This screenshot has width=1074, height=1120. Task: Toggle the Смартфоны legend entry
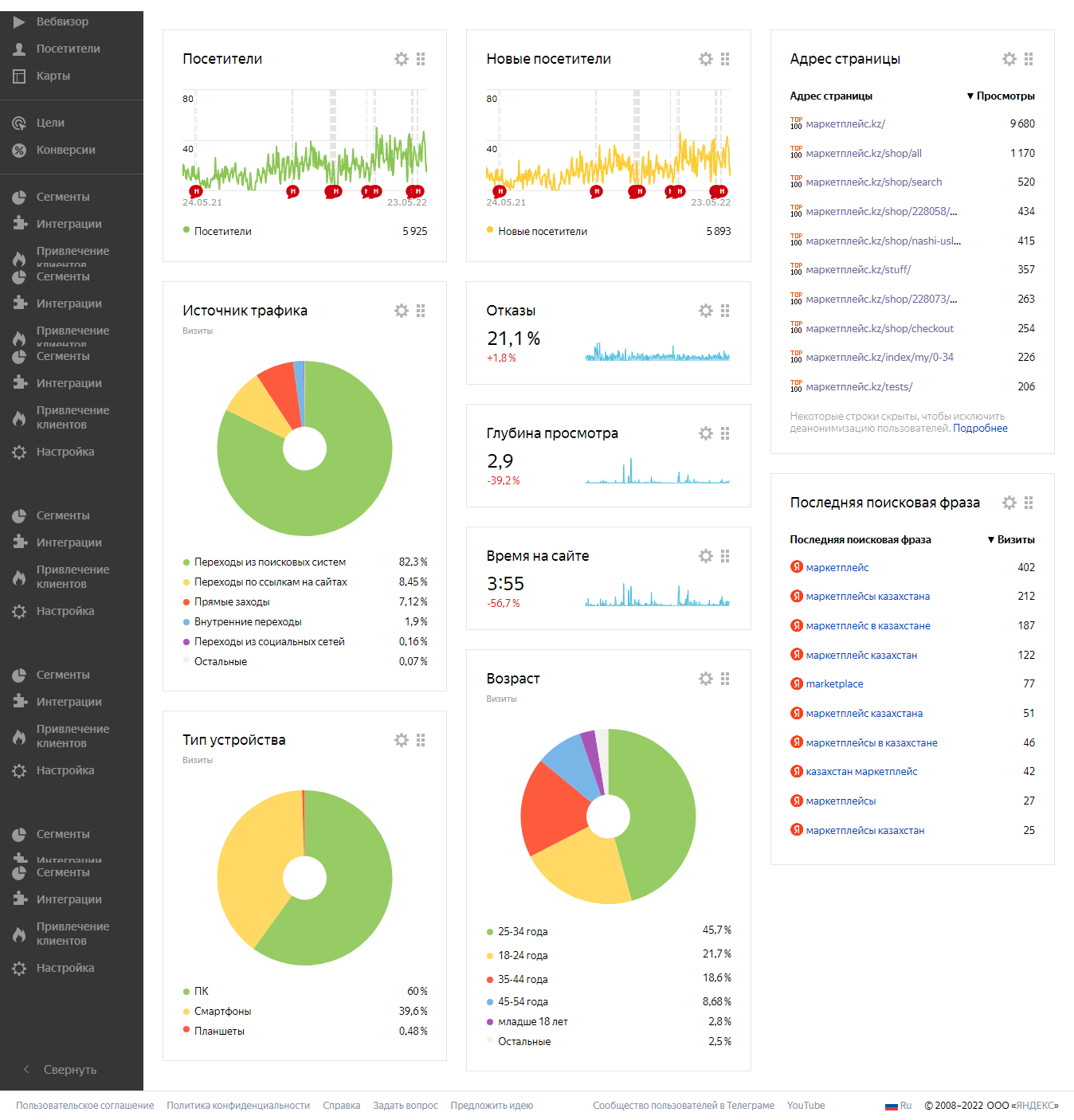coord(222,1011)
